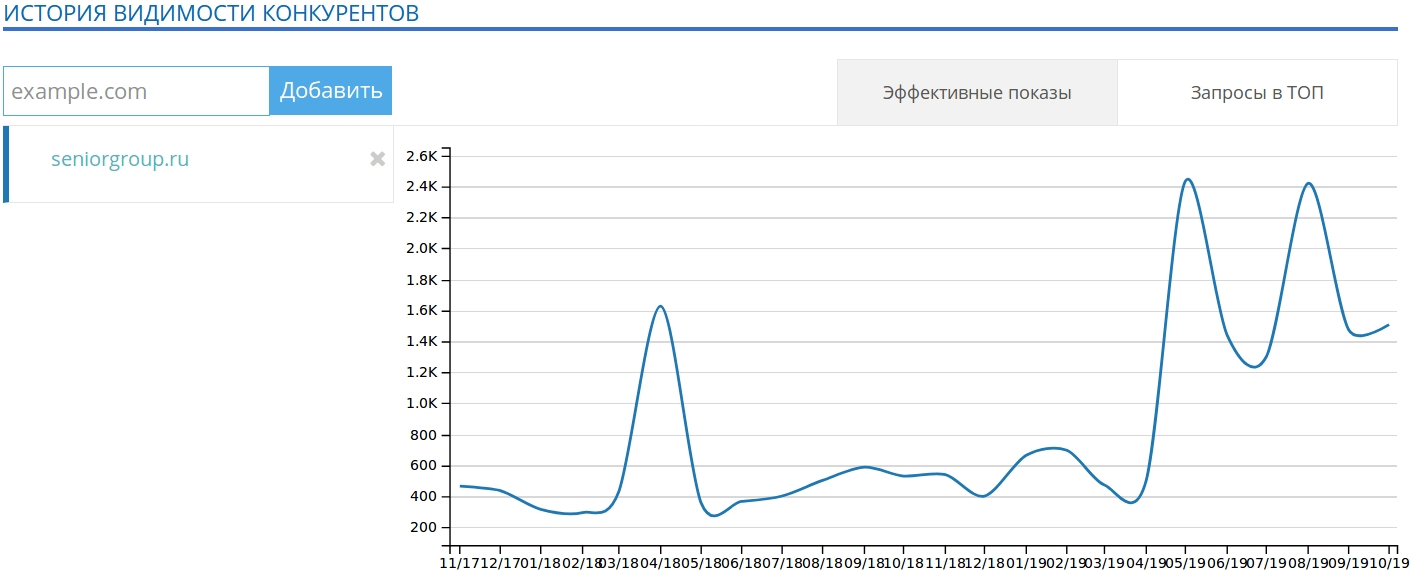Click the История видимости конкурентов heading
The image size is (1413, 577).
click(x=211, y=13)
